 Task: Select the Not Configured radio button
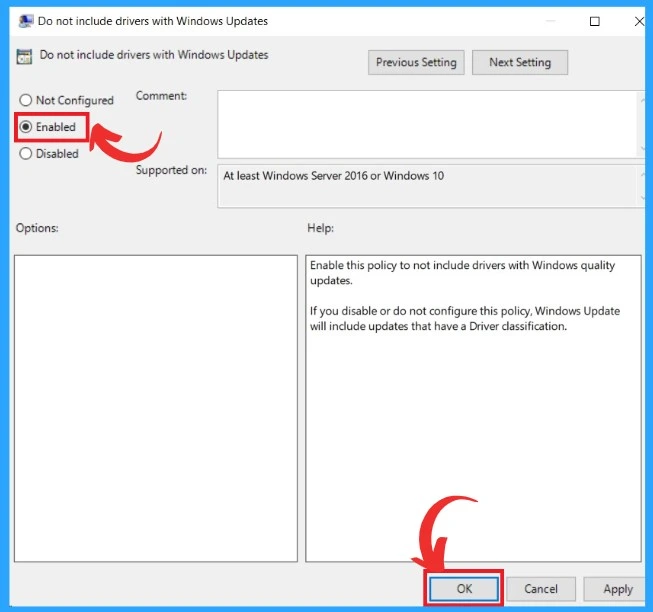[x=25, y=100]
